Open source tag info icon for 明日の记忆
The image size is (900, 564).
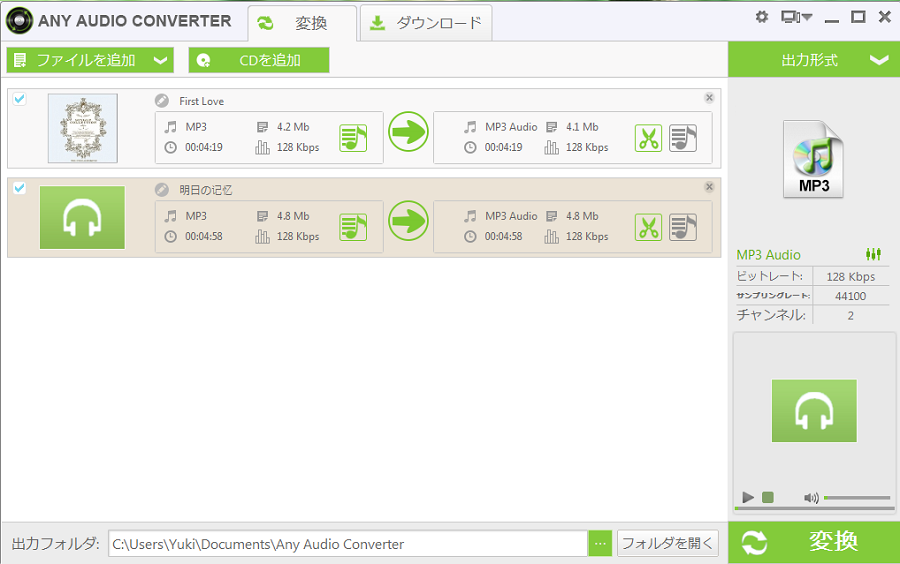tap(353, 227)
